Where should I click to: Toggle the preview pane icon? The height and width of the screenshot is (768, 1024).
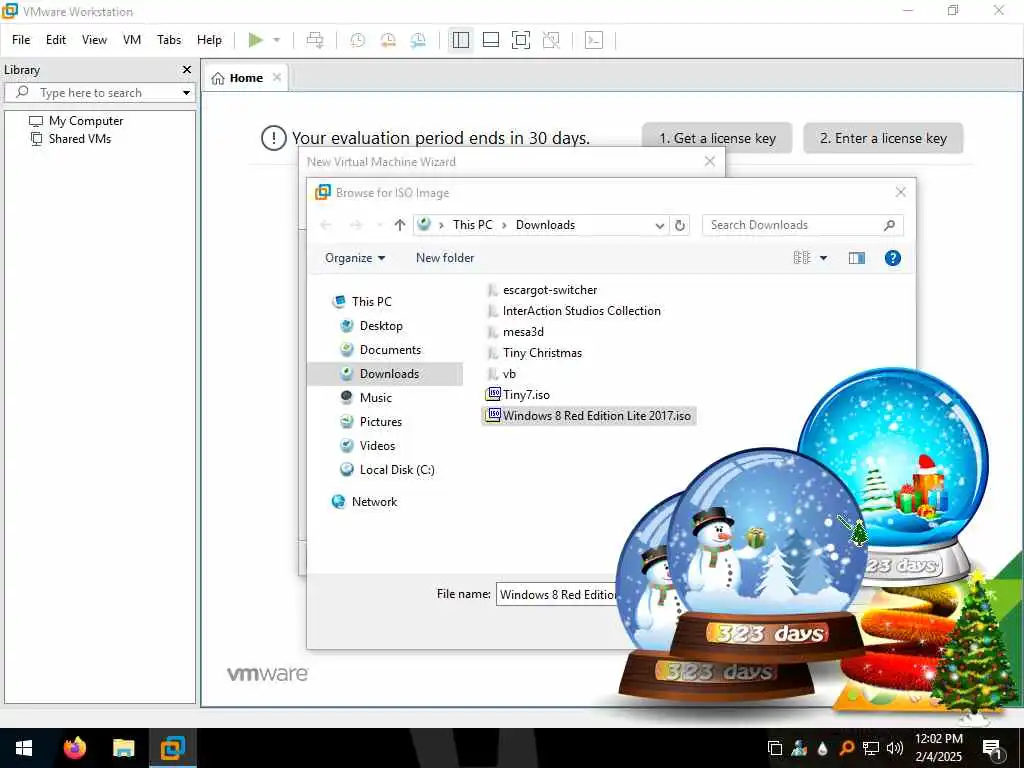857,258
